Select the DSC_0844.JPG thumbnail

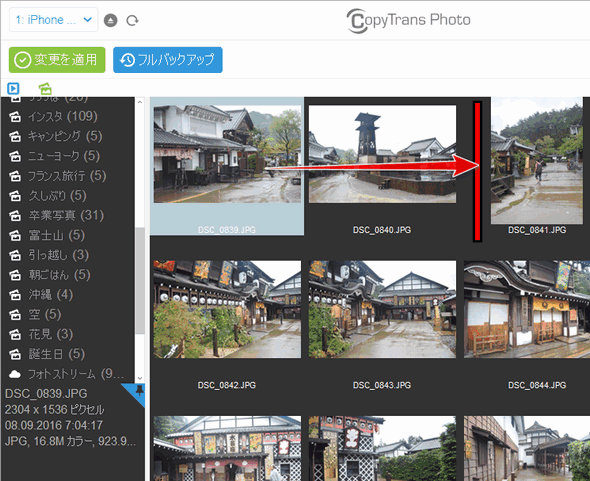(527, 309)
